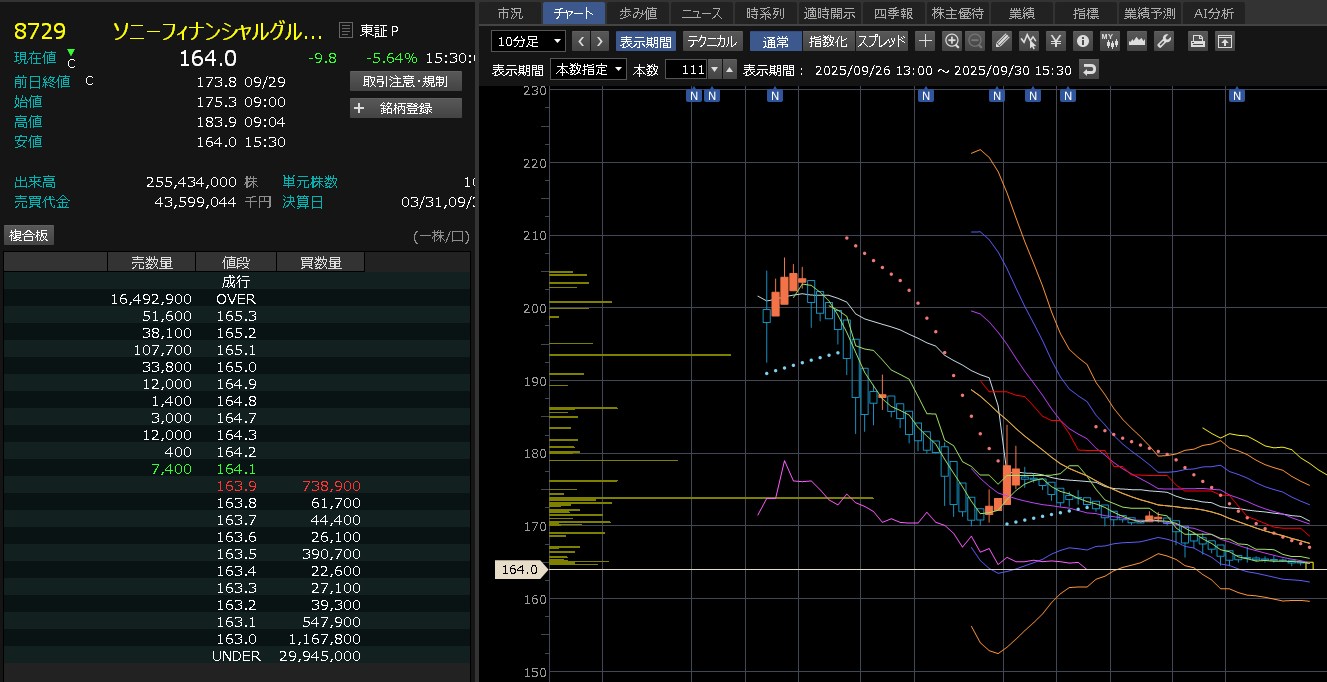Decrease bar count with down stepper arrow
Screen dimensions: 1327x682
coord(713,69)
